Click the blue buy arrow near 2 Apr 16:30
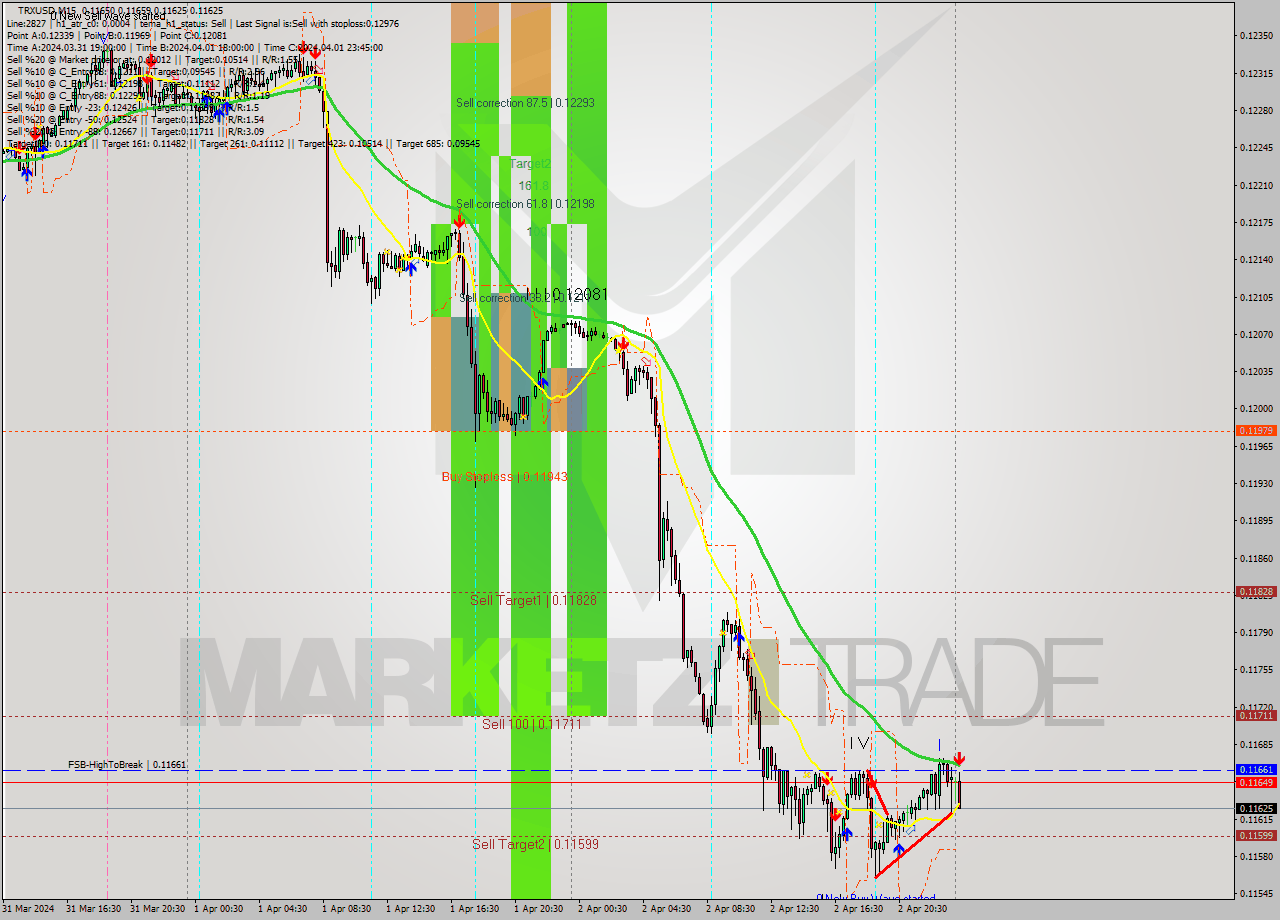Image resolution: width=1280 pixels, height=920 pixels. 846,833
